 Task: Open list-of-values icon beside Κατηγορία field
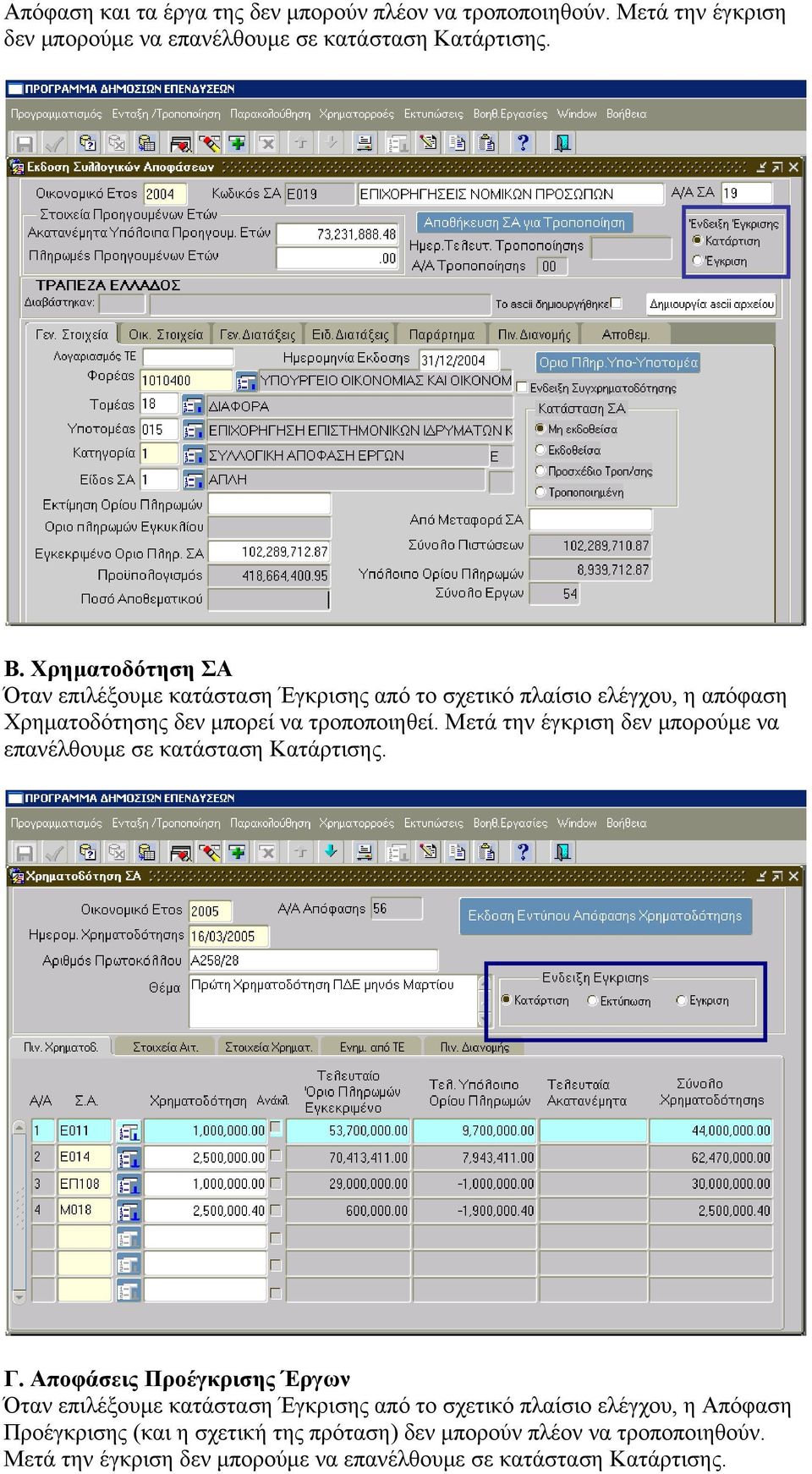click(194, 455)
